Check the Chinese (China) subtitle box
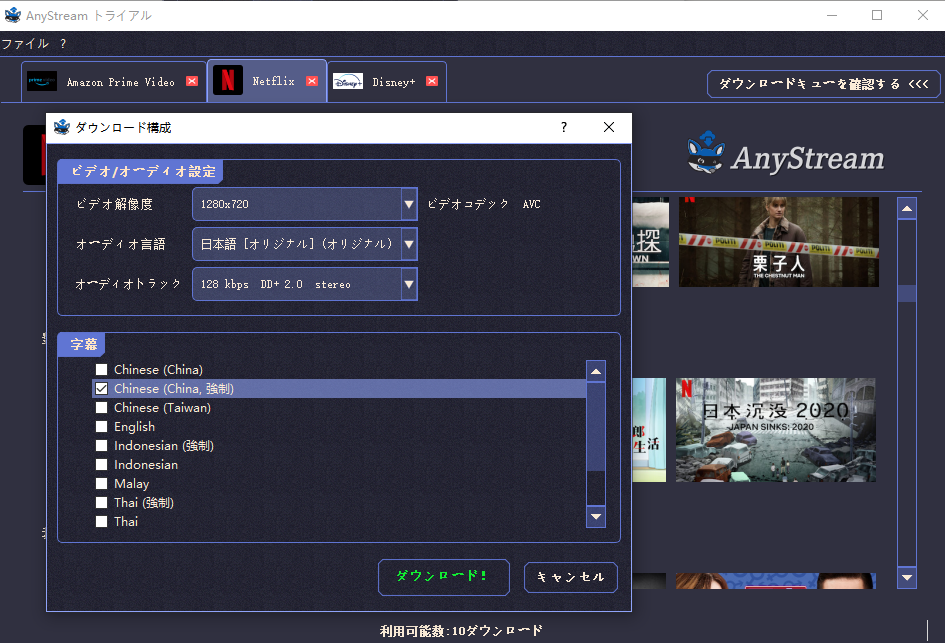Screen dimensions: 945x643 point(101,369)
